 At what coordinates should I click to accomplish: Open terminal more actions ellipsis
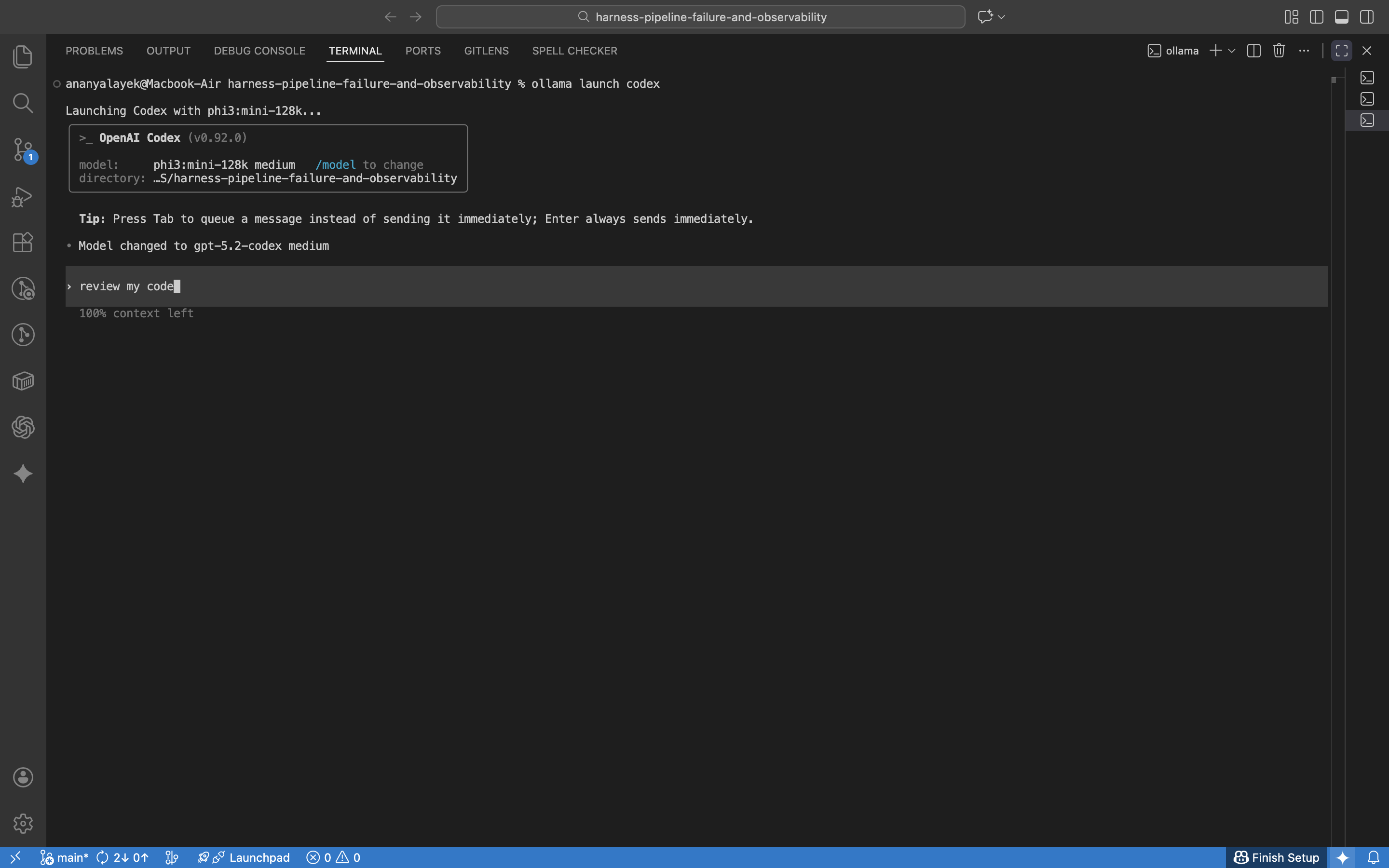[1304, 51]
